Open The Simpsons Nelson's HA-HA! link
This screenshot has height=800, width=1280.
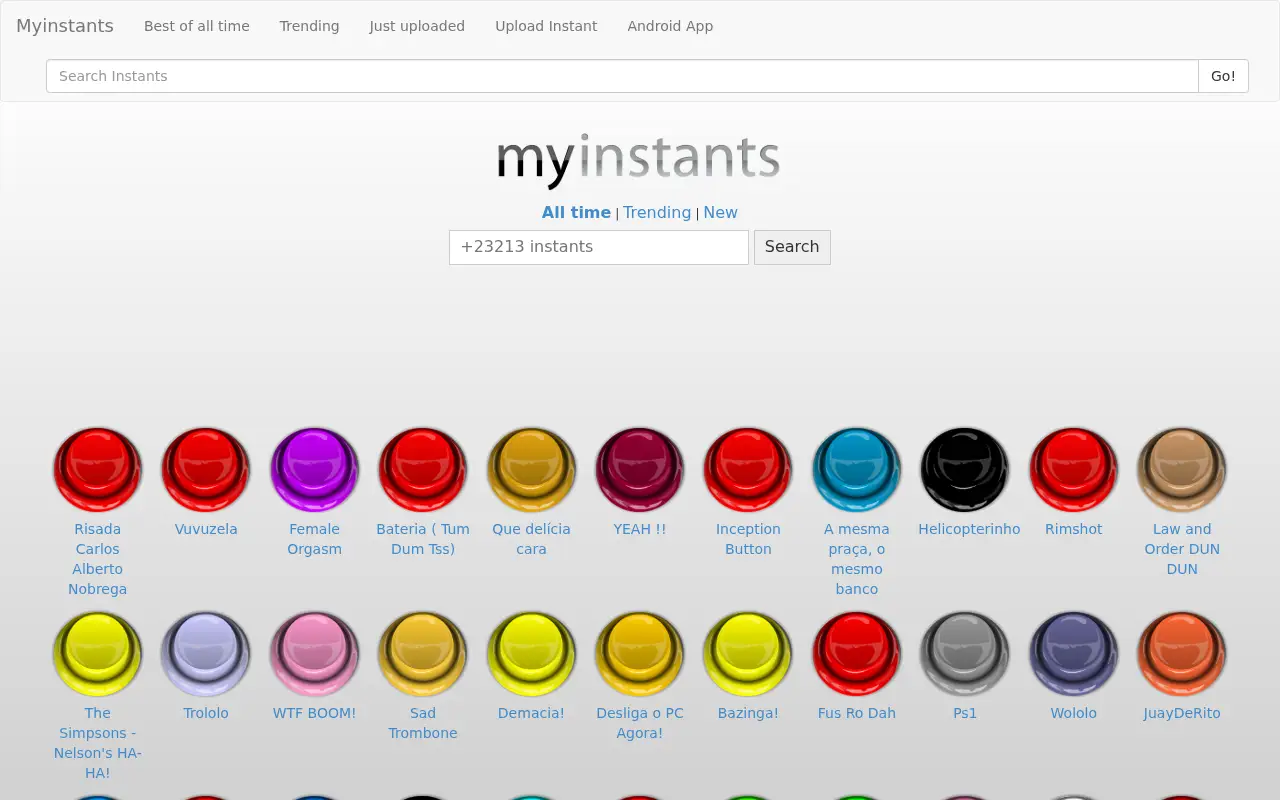coord(98,743)
